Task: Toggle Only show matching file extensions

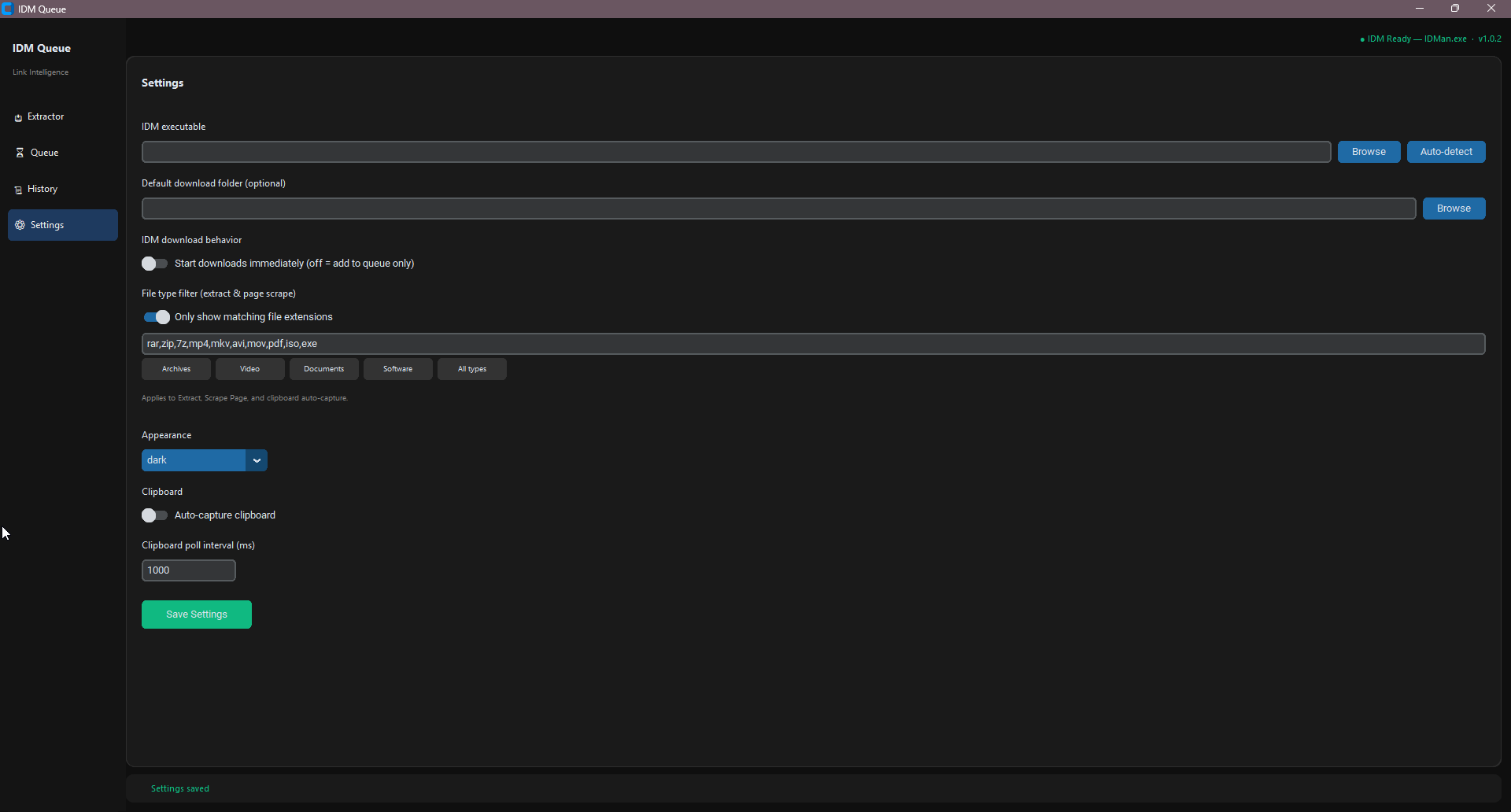Action: (x=157, y=317)
